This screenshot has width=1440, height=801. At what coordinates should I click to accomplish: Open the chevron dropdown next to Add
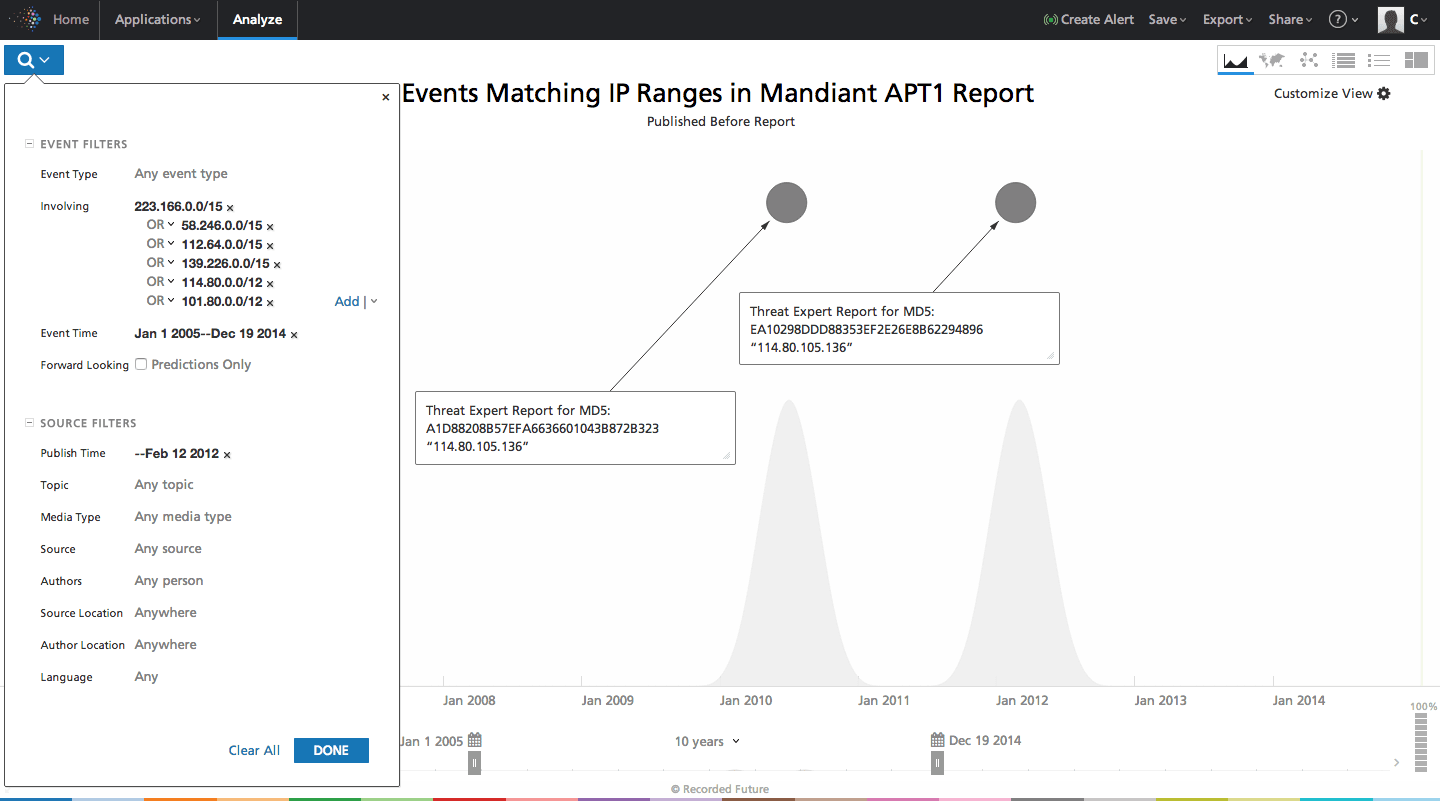pyautogui.click(x=374, y=301)
